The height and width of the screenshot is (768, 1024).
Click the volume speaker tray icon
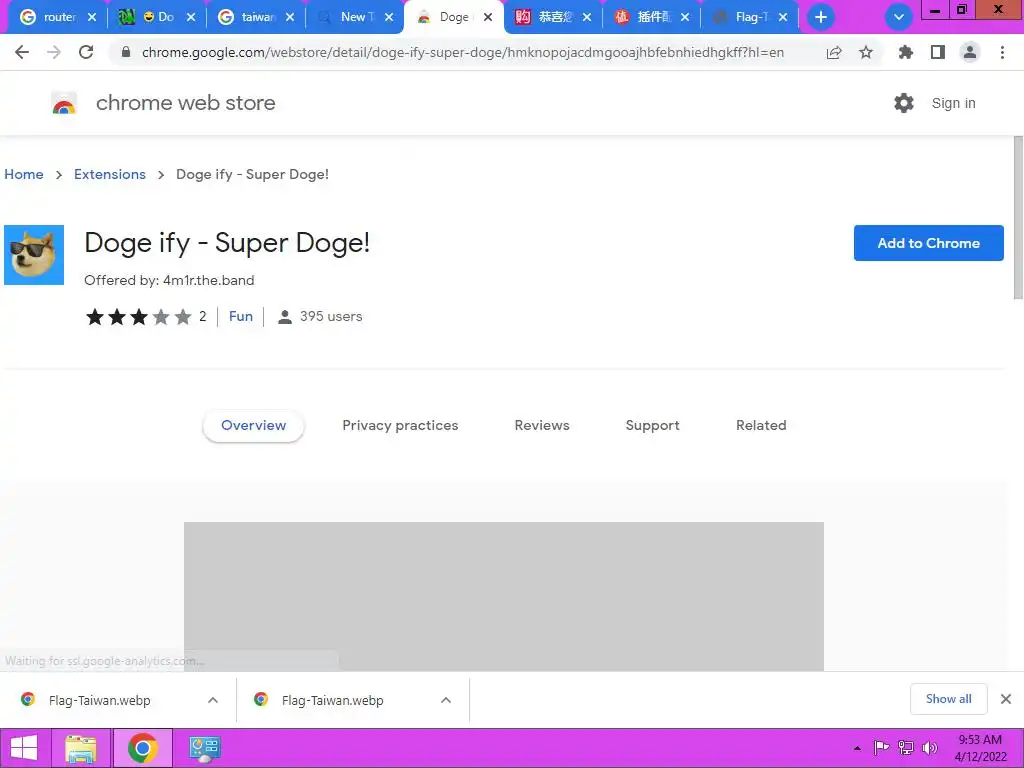point(929,748)
